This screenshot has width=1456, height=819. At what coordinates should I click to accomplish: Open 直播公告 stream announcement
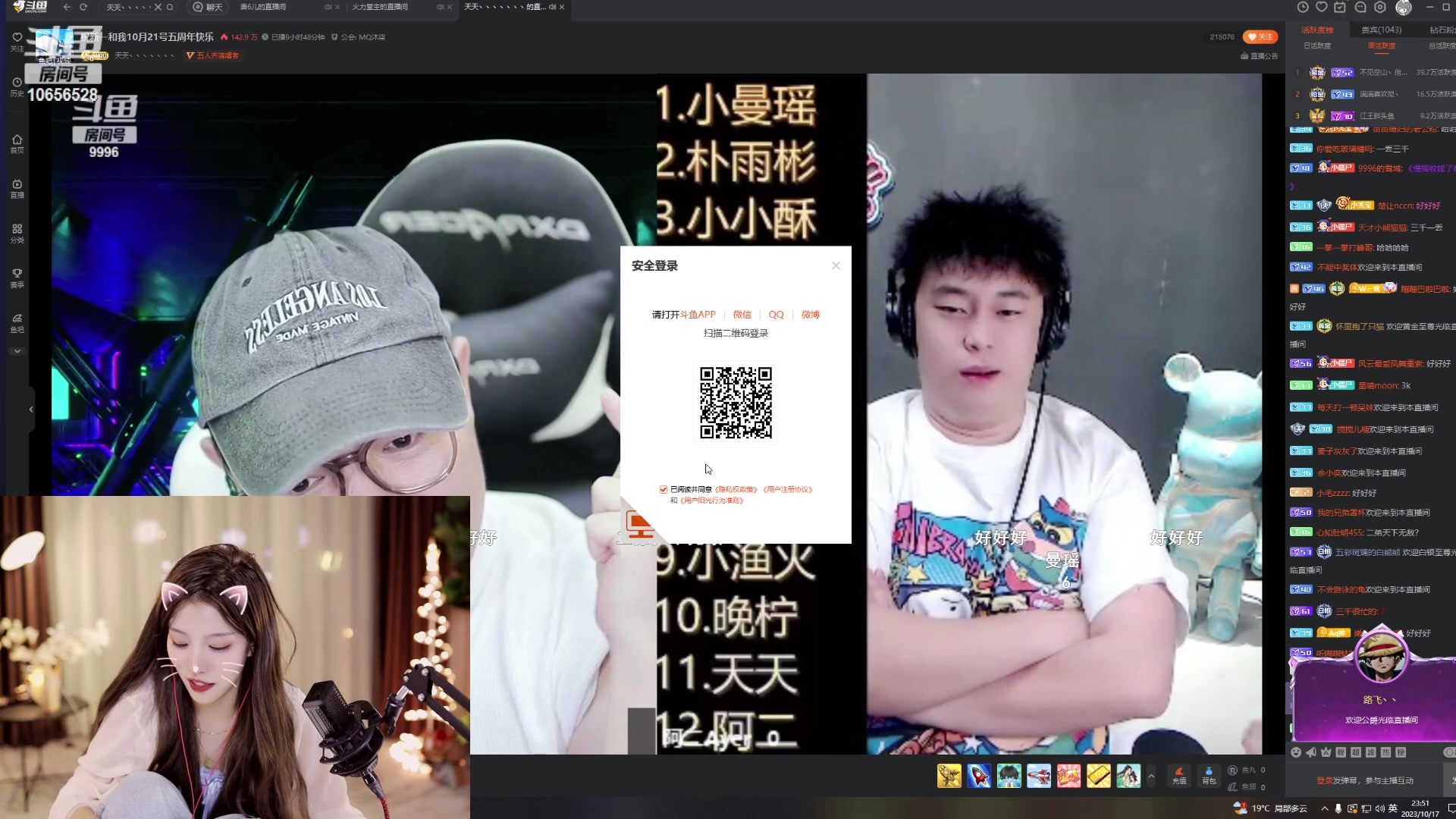(1260, 56)
